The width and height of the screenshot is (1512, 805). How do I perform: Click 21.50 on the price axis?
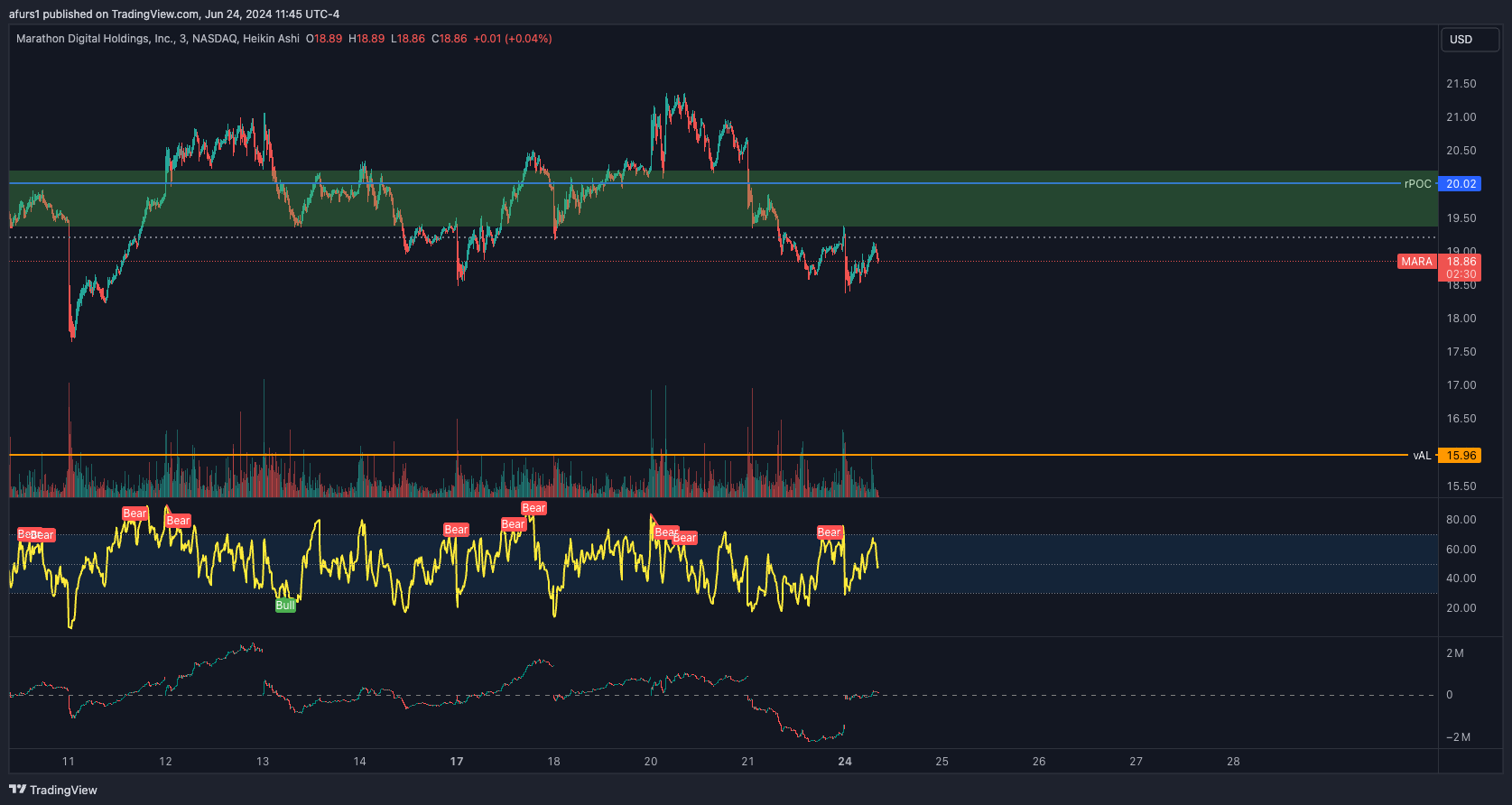coord(1461,84)
